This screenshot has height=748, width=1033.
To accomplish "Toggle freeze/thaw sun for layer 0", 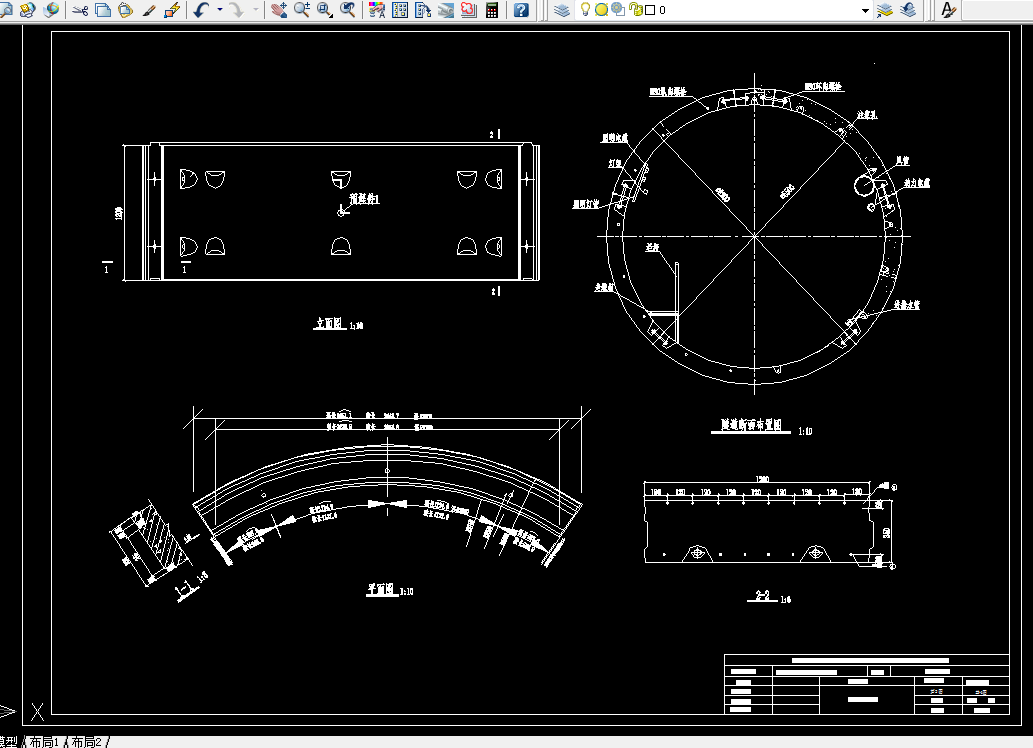I will tap(601, 10).
